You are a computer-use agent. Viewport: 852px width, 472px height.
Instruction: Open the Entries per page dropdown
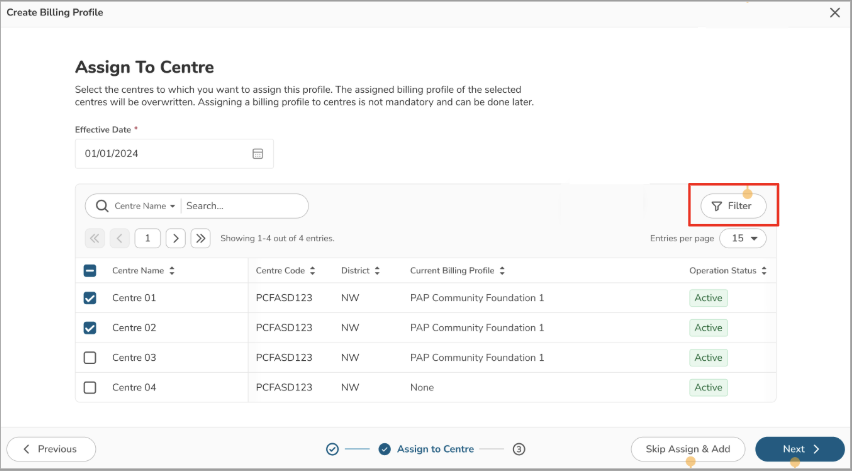click(742, 238)
